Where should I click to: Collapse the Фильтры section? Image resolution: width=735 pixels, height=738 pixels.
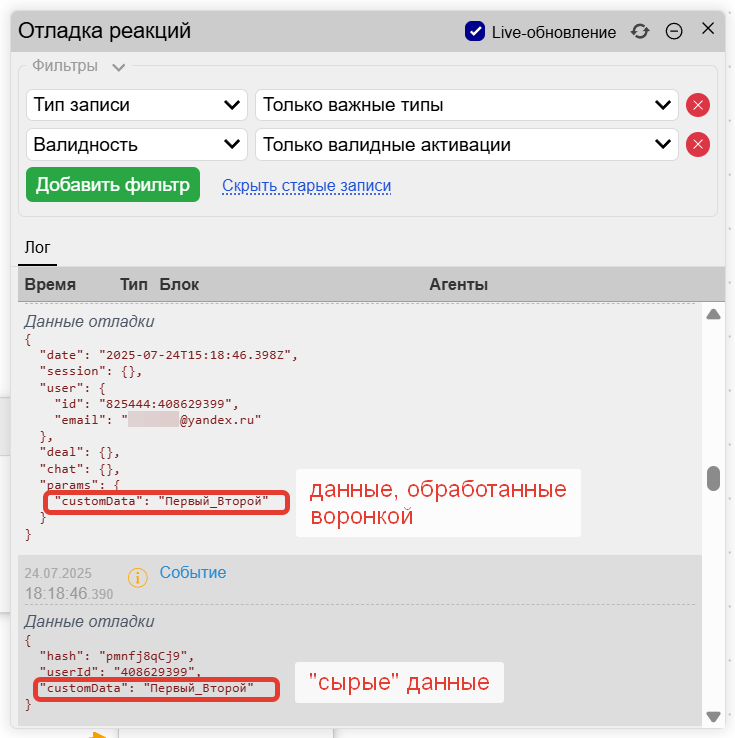coord(119,67)
